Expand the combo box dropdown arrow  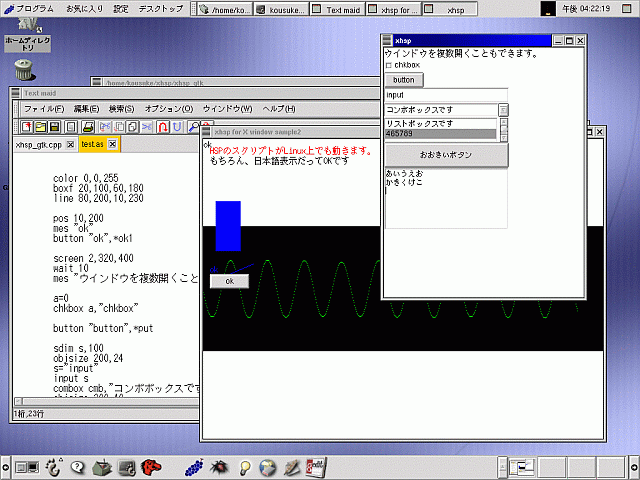pos(503,110)
